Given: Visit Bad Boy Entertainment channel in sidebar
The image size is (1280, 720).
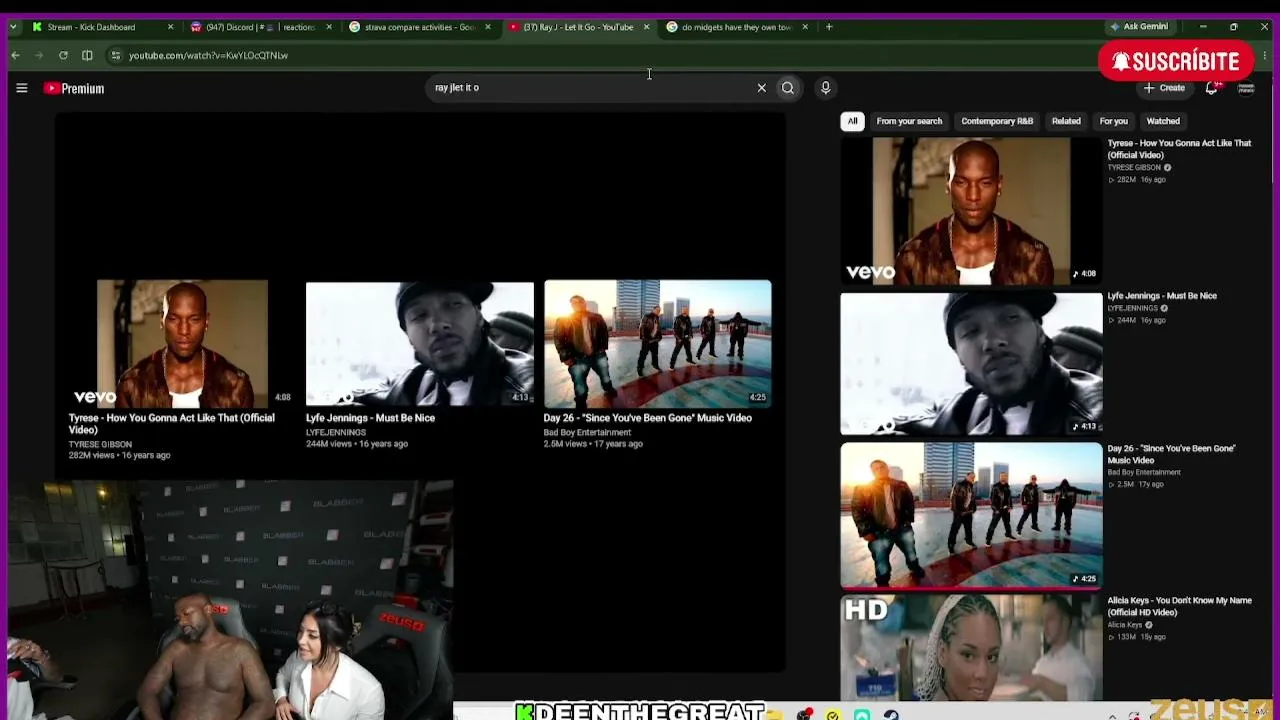Looking at the screenshot, I should click(1144, 472).
